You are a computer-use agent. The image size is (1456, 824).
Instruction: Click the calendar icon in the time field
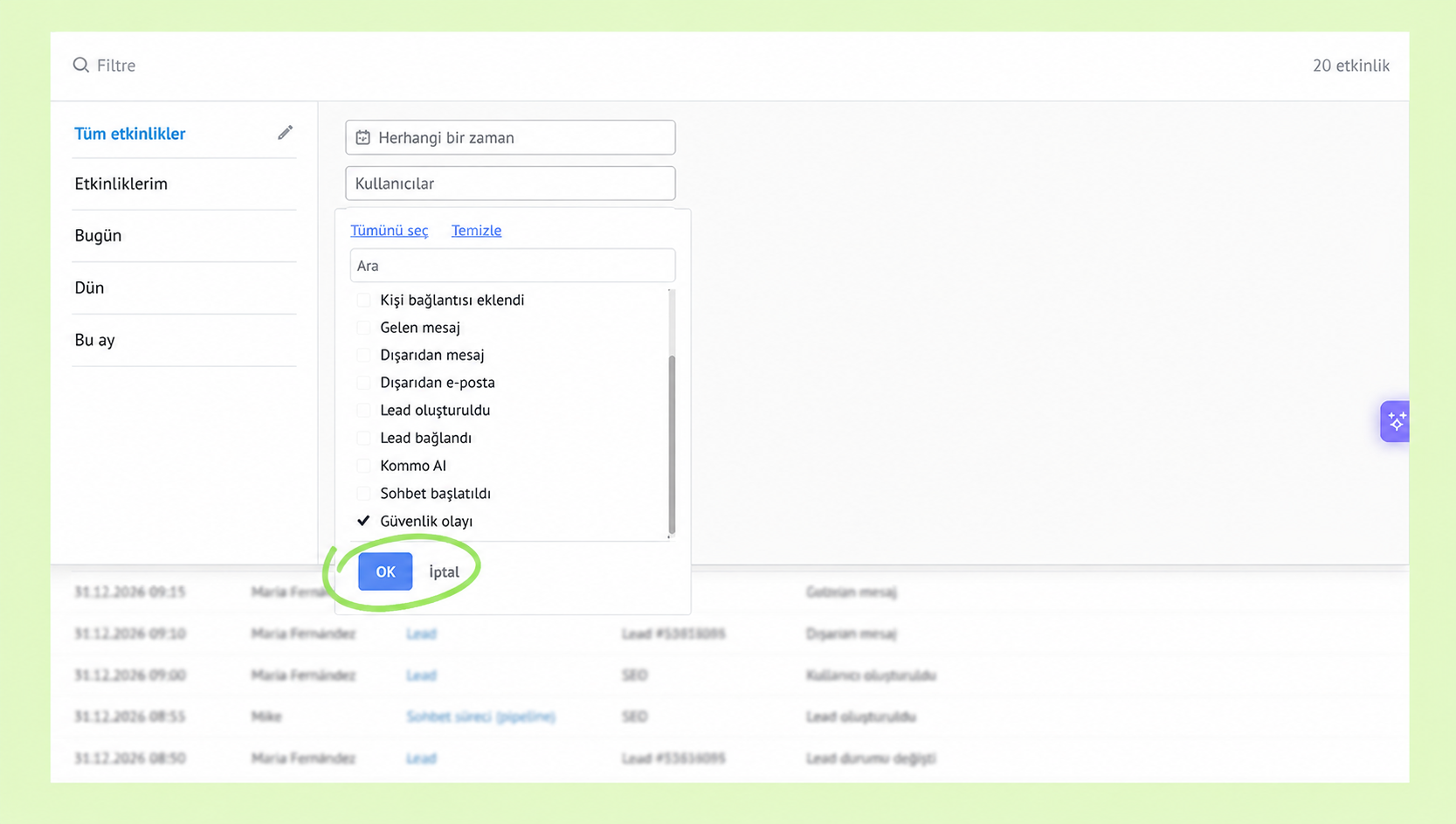tap(362, 137)
